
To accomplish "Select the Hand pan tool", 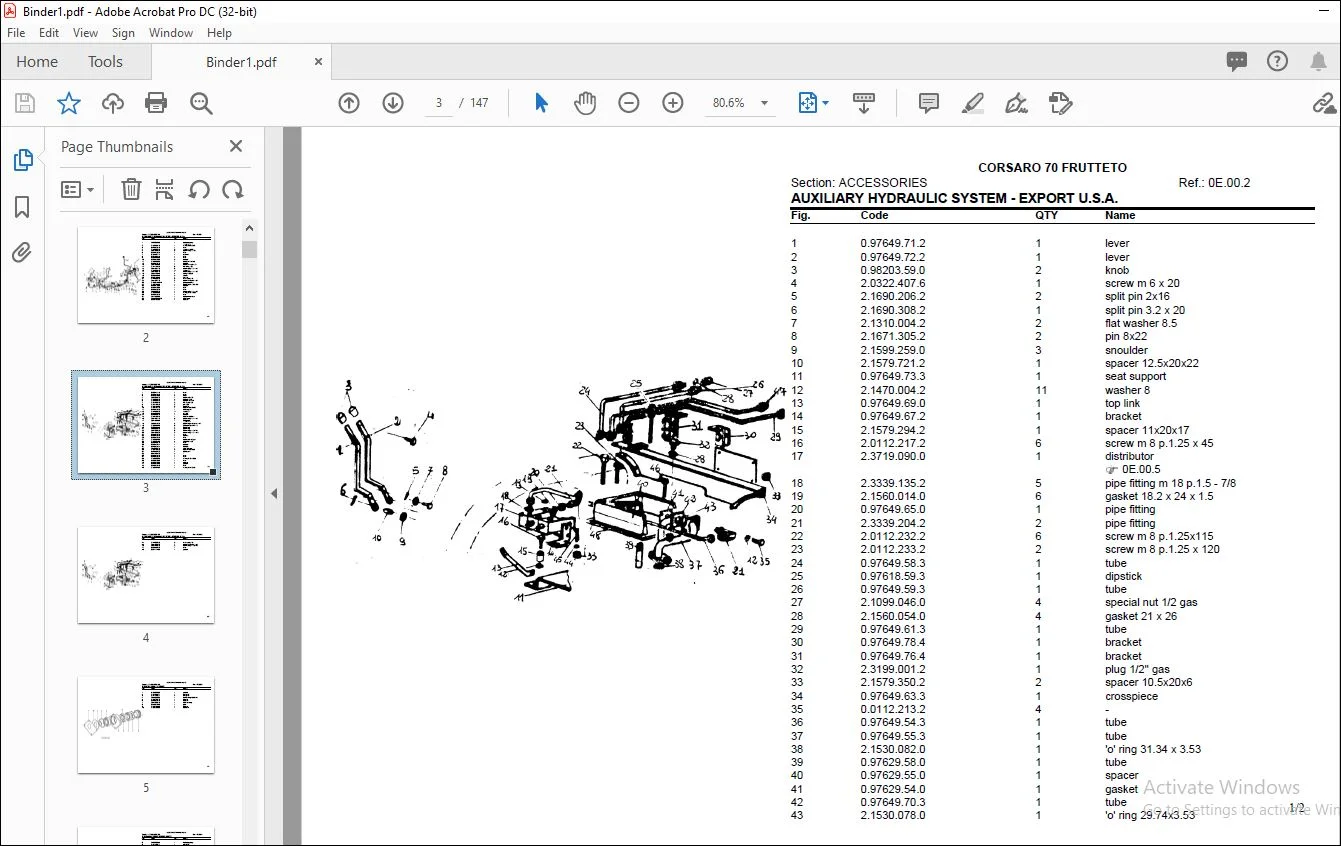I will 585,103.
